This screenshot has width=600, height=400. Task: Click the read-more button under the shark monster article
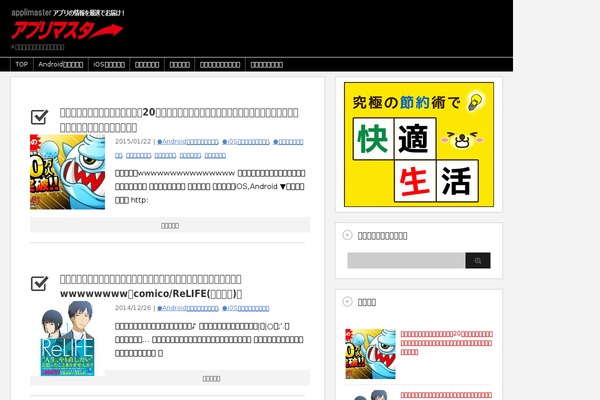pos(170,225)
